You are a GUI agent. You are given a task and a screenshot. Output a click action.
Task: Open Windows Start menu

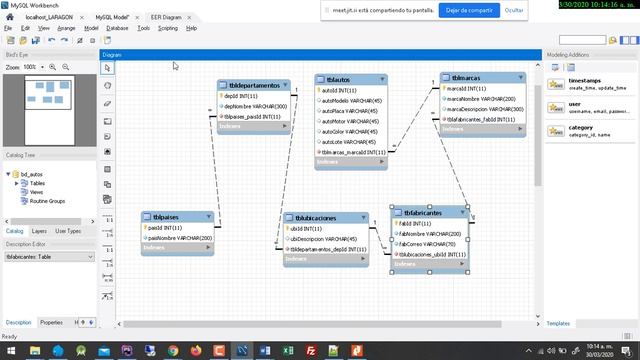(x=11, y=351)
